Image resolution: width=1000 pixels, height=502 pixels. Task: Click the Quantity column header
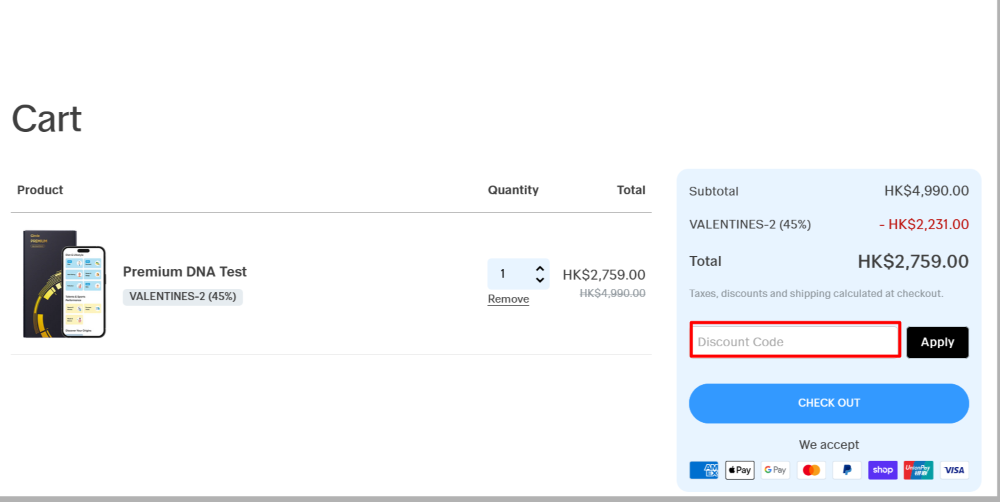click(513, 190)
